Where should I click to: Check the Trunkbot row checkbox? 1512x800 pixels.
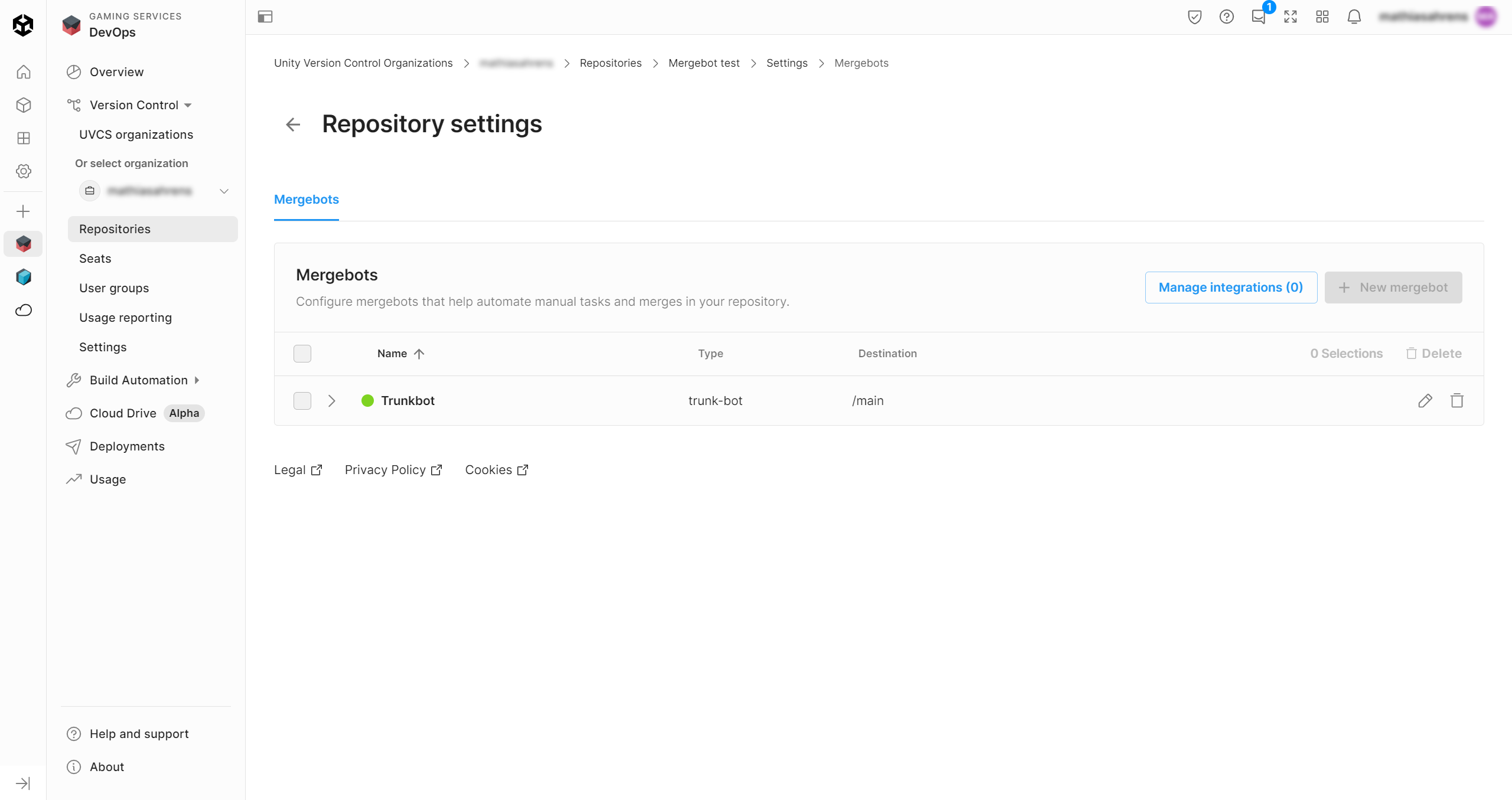pyautogui.click(x=302, y=401)
